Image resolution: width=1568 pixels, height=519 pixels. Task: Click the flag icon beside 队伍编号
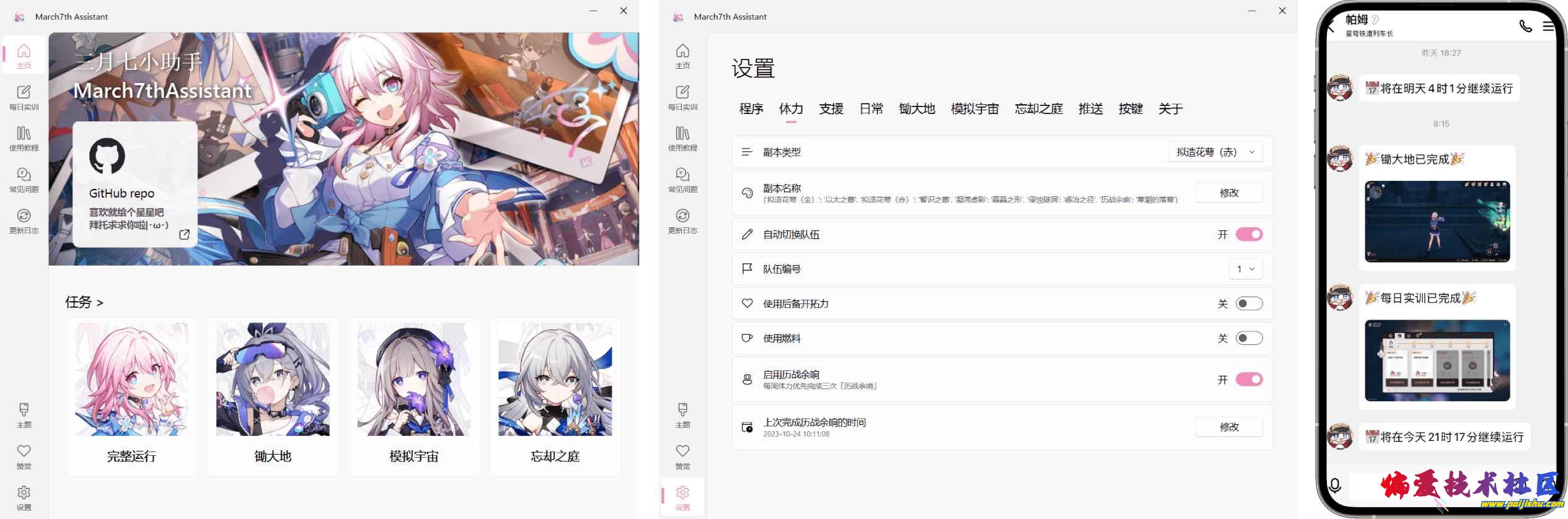pyautogui.click(x=747, y=269)
